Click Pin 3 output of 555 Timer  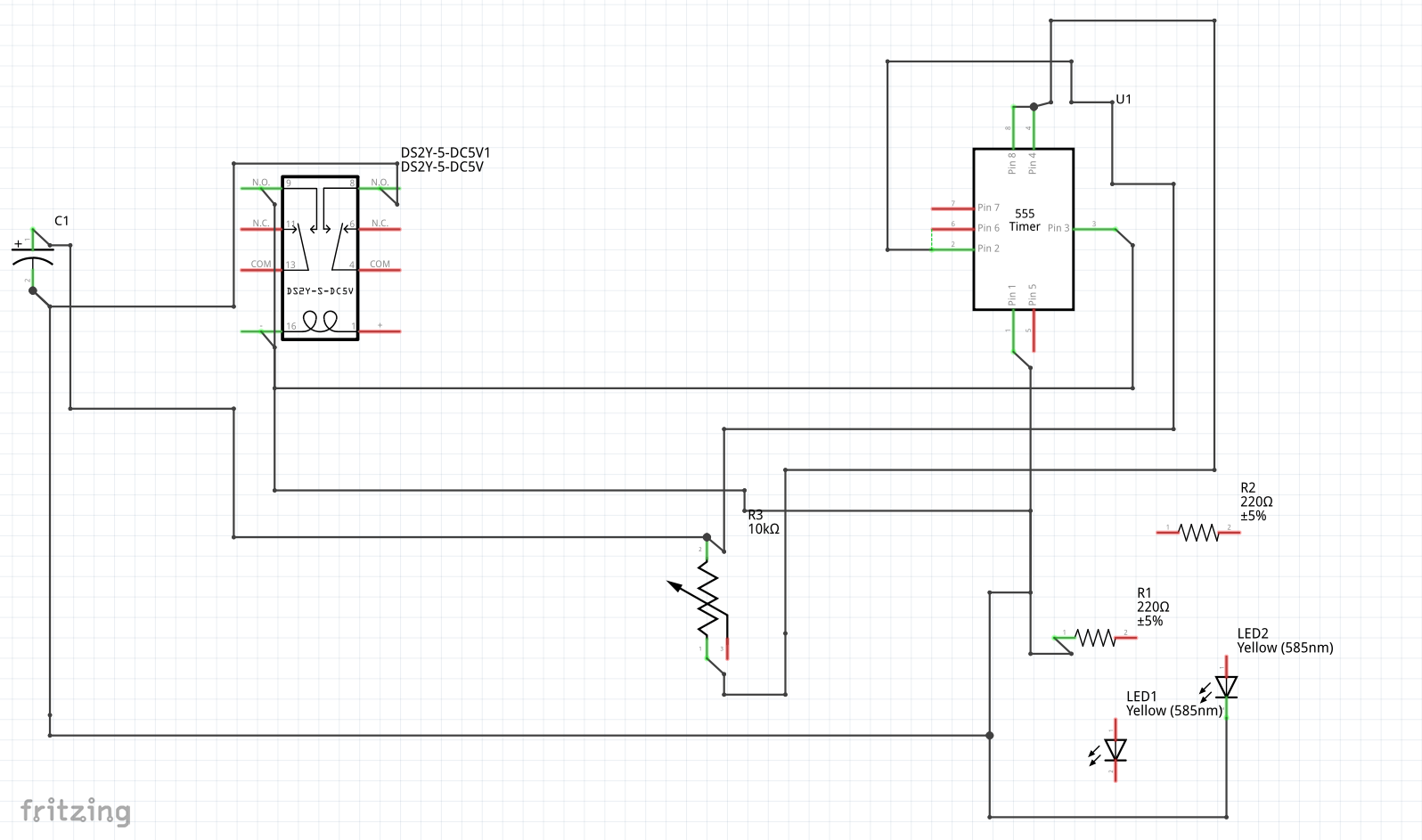1095,229
